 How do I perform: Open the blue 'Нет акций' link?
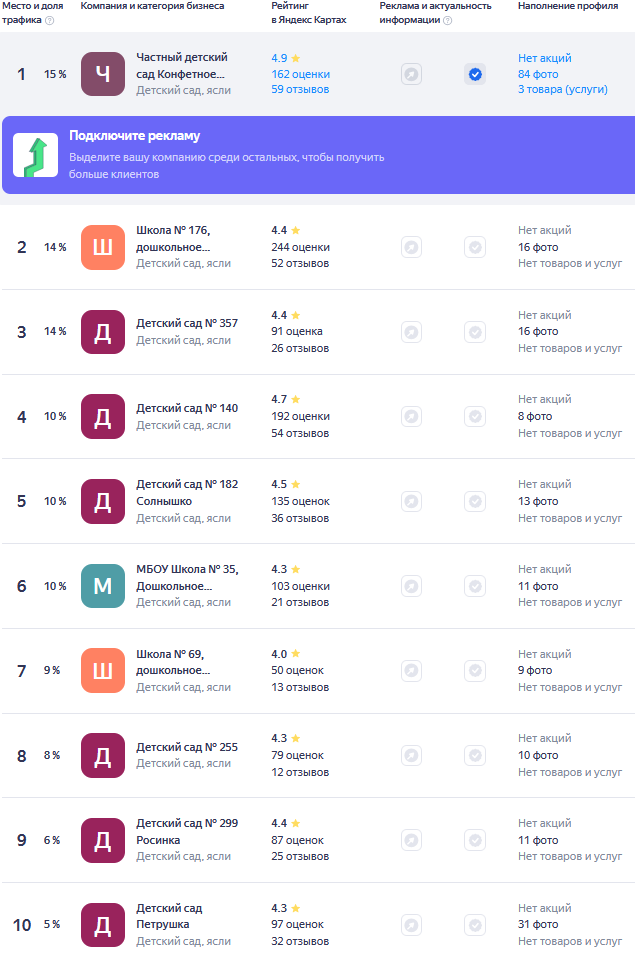[544, 58]
